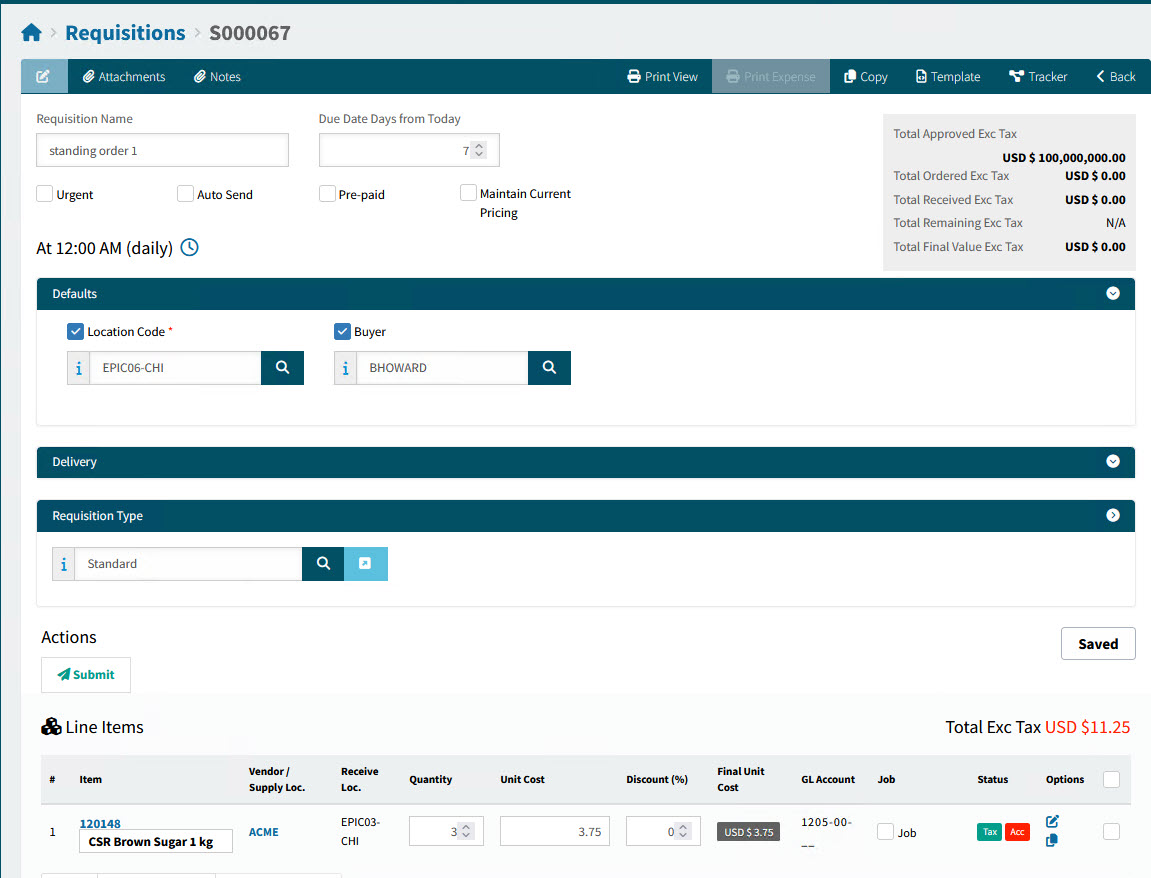The image size is (1151, 878).
Task: Collapse the Defaults section
Action: (x=1113, y=294)
